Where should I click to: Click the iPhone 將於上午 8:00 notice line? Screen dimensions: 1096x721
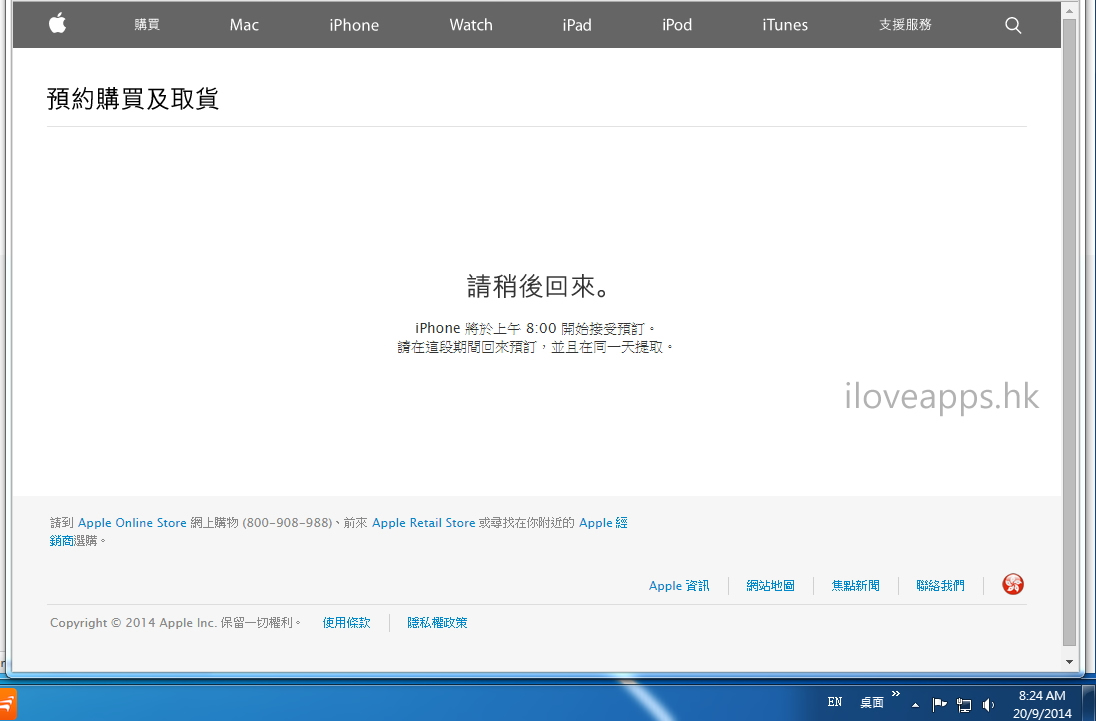(x=535, y=328)
